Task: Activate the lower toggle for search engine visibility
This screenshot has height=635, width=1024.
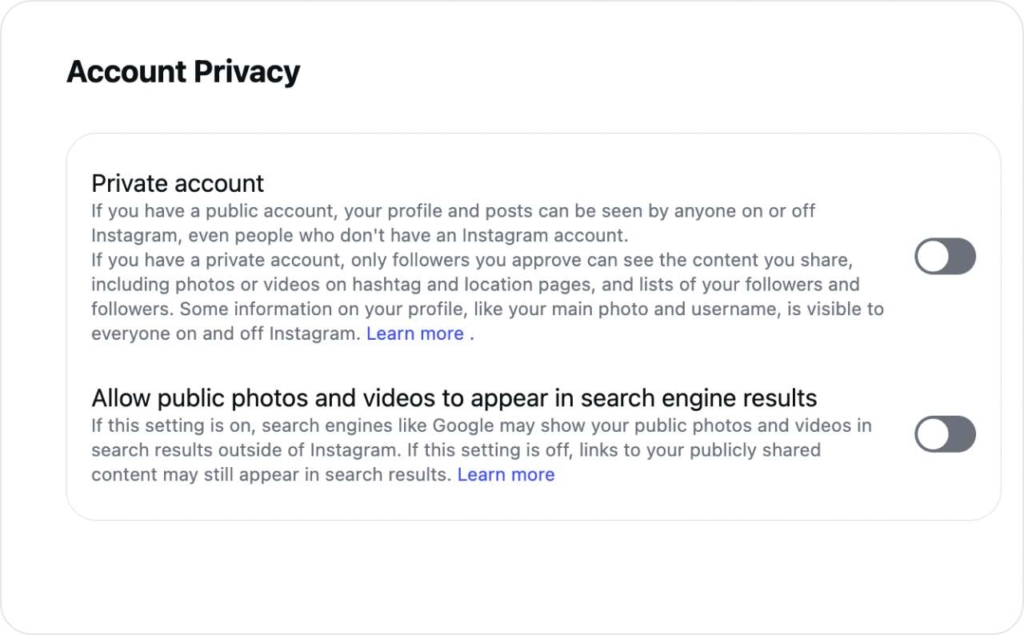Action: 944,434
